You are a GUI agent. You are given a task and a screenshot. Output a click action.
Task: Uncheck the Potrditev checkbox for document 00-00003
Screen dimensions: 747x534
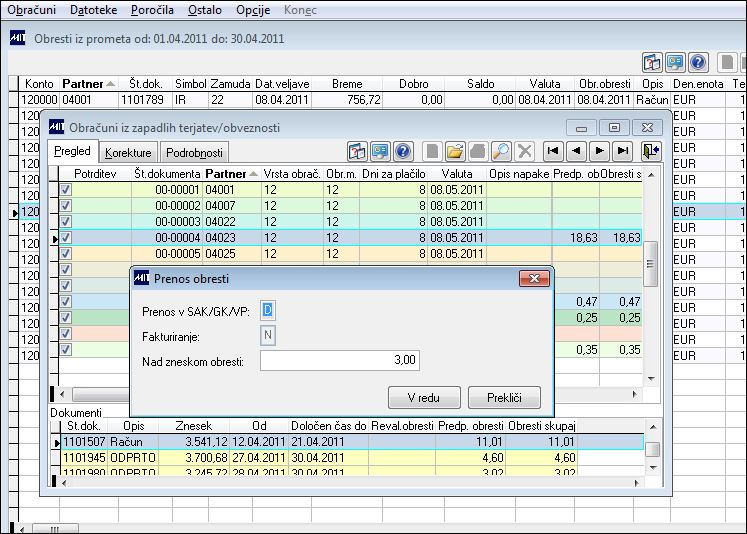pyautogui.click(x=65, y=221)
